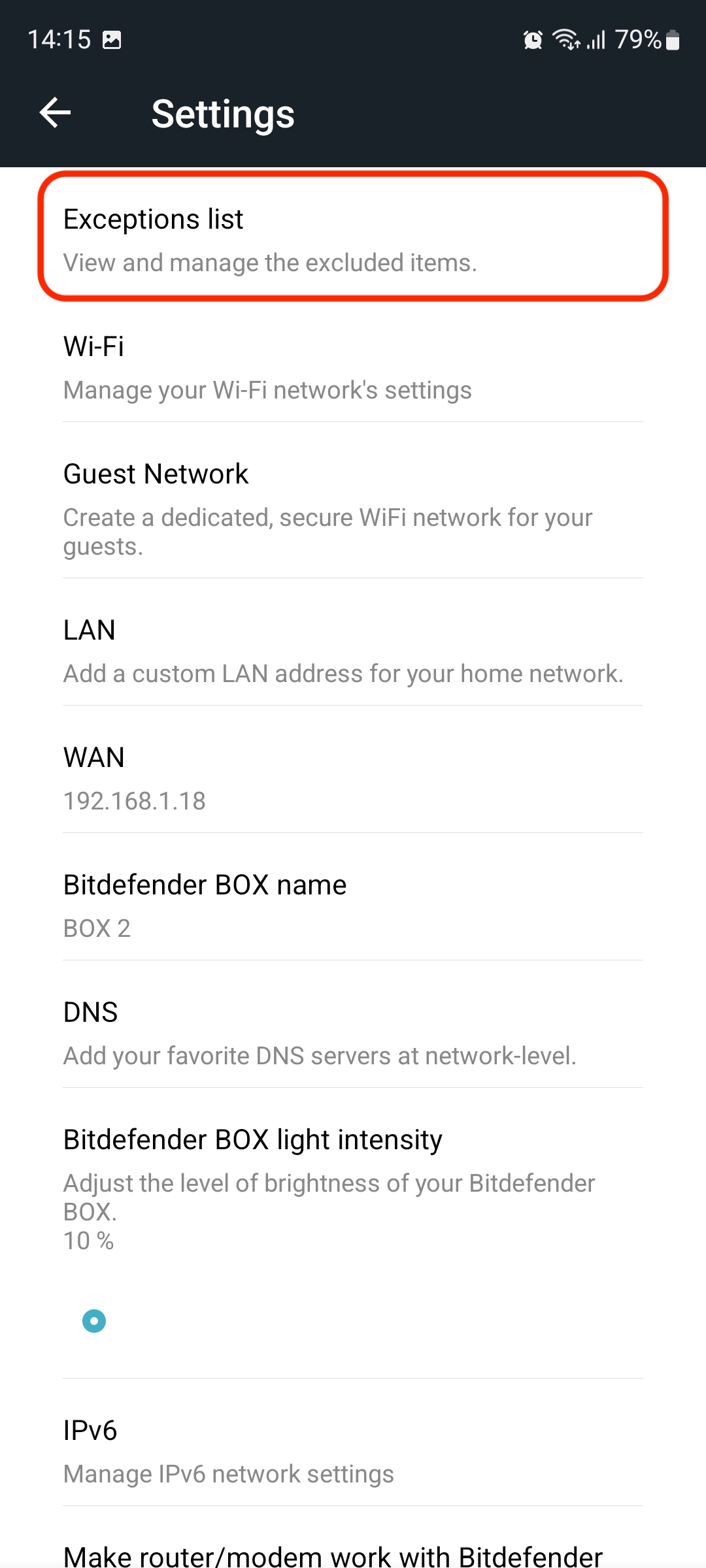Tap the image notification icon in status bar
The width and height of the screenshot is (706, 1568).
112,40
